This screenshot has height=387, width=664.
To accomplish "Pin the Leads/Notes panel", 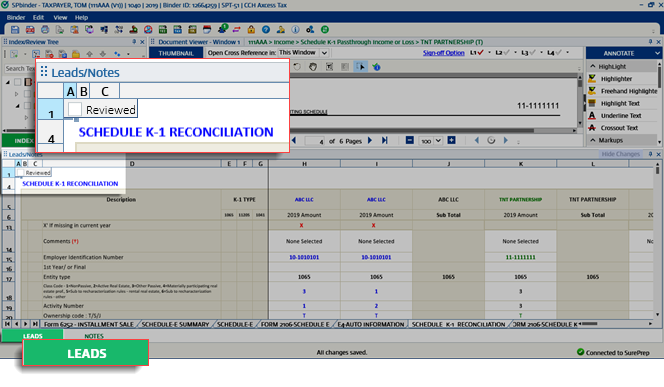I will 650,154.
